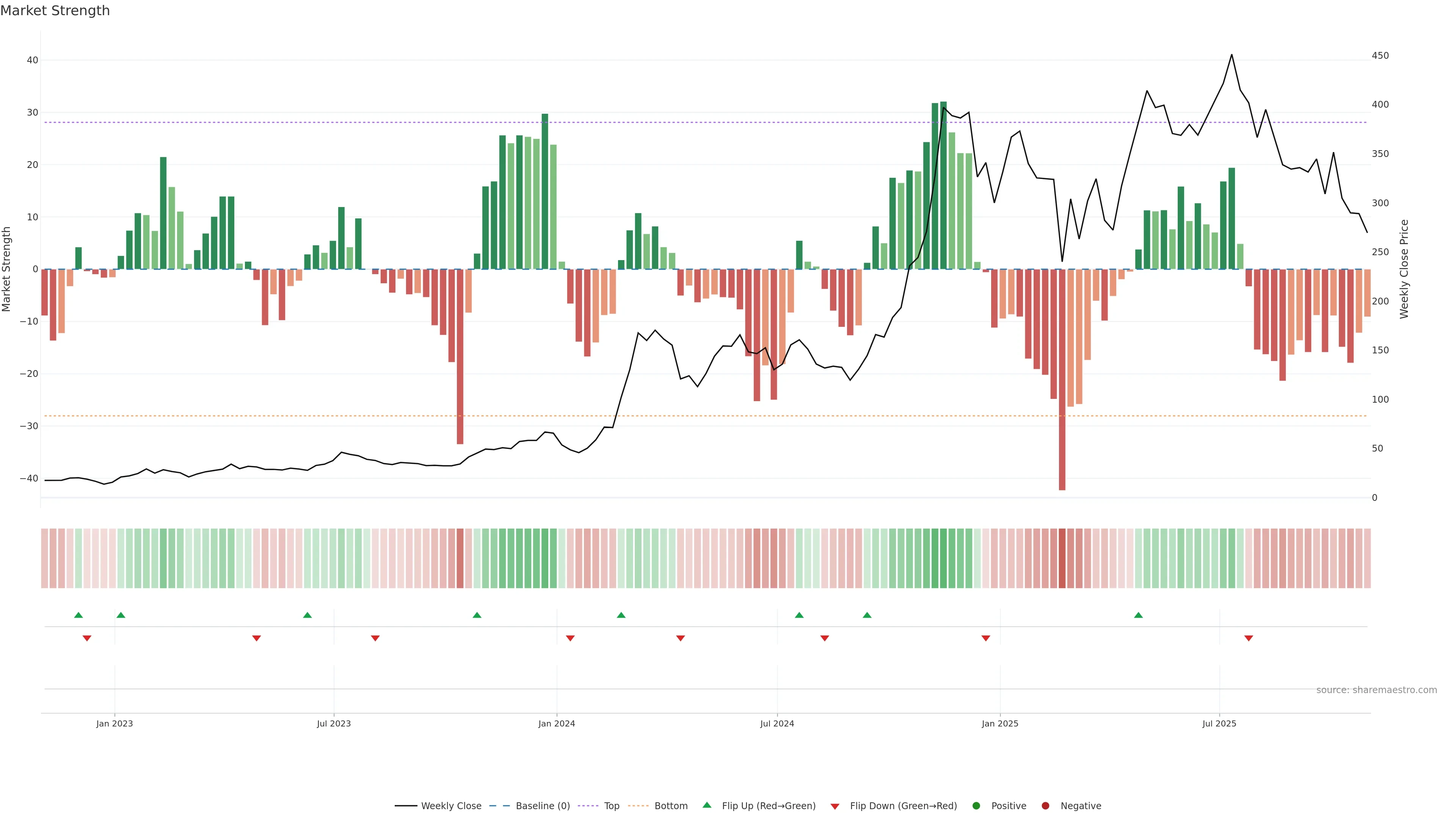Click Positive green circle legend icon

[x=976, y=806]
